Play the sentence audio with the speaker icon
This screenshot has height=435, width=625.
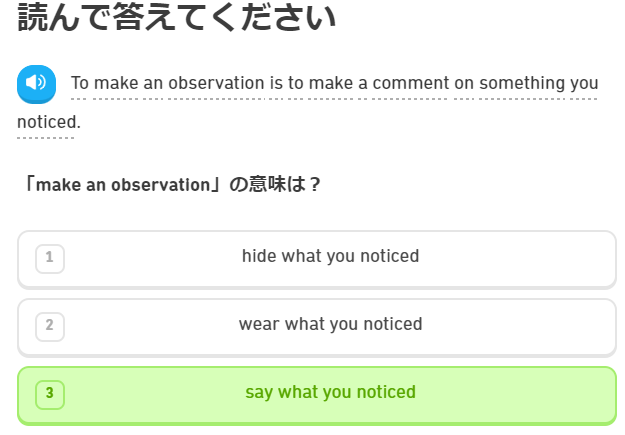pos(36,83)
